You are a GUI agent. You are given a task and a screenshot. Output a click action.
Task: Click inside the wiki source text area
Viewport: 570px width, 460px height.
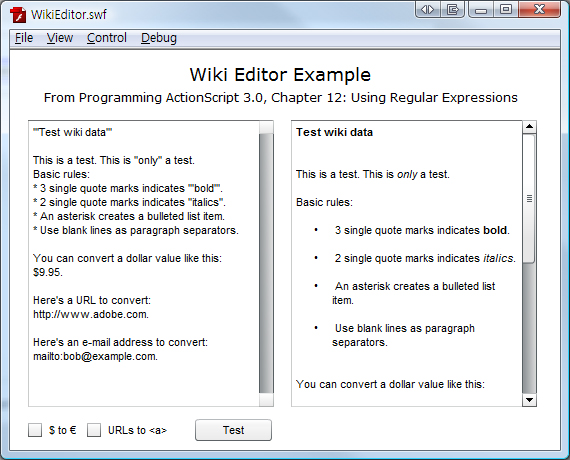click(144, 264)
